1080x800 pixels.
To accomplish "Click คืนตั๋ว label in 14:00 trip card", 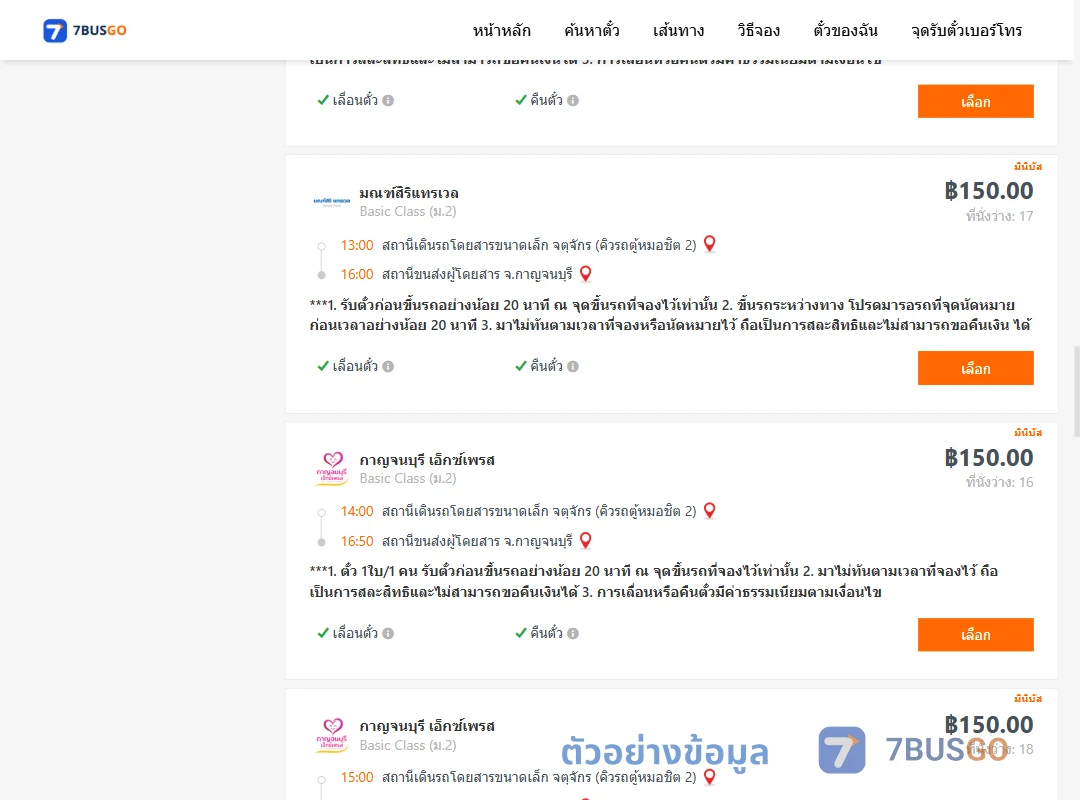I will (x=546, y=633).
